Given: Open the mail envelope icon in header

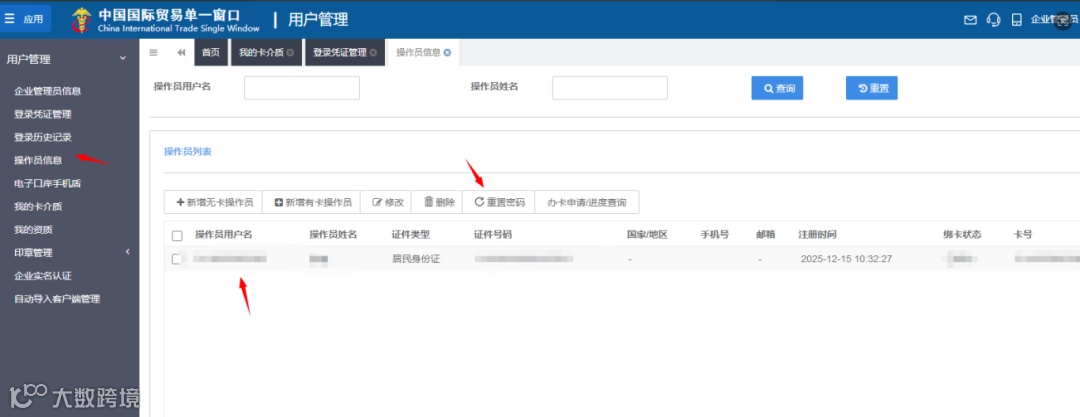Looking at the screenshot, I should 970,20.
